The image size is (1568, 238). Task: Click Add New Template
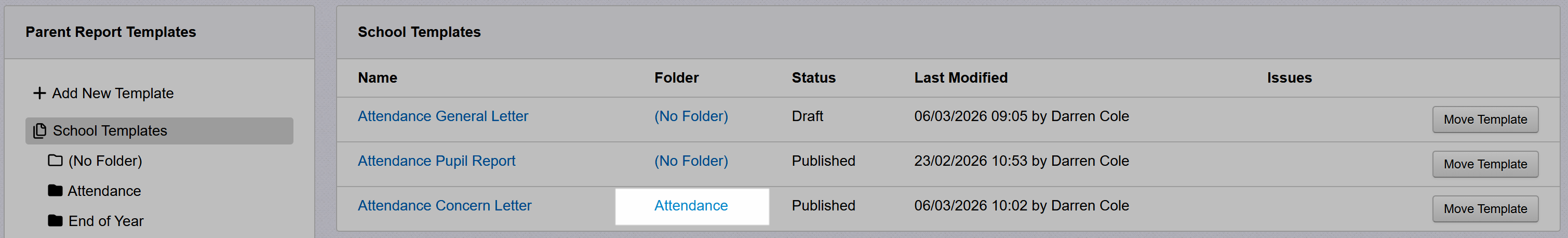113,93
